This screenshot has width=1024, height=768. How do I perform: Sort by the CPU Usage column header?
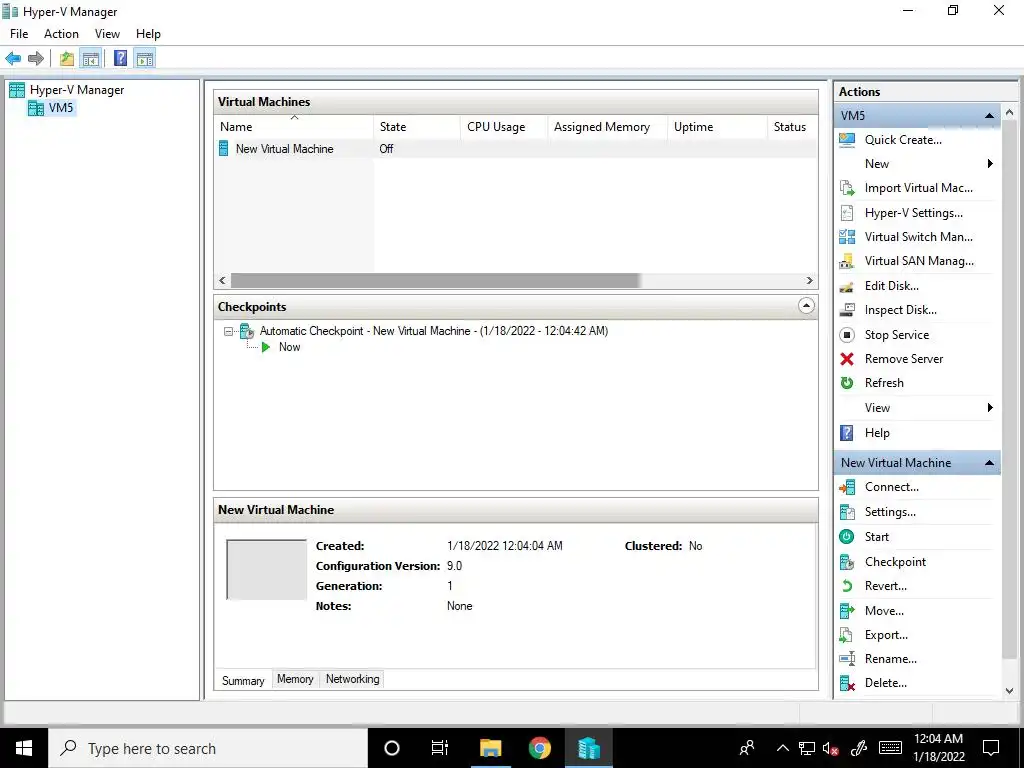504,127
